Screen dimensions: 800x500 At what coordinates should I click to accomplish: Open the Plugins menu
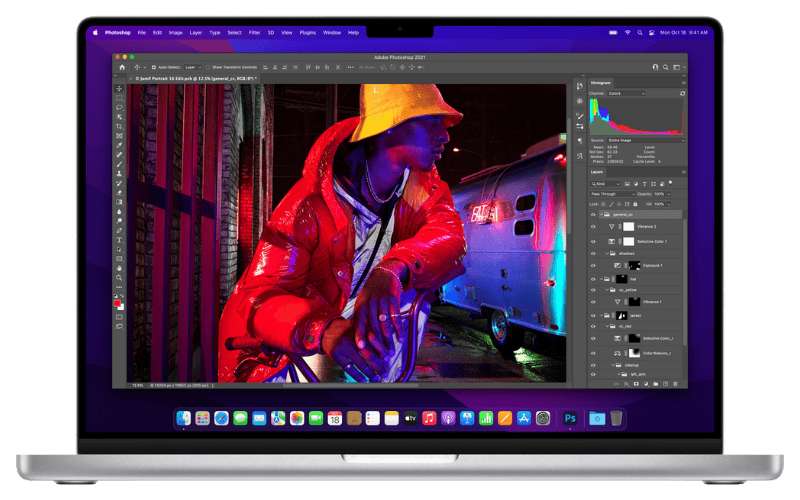308,33
